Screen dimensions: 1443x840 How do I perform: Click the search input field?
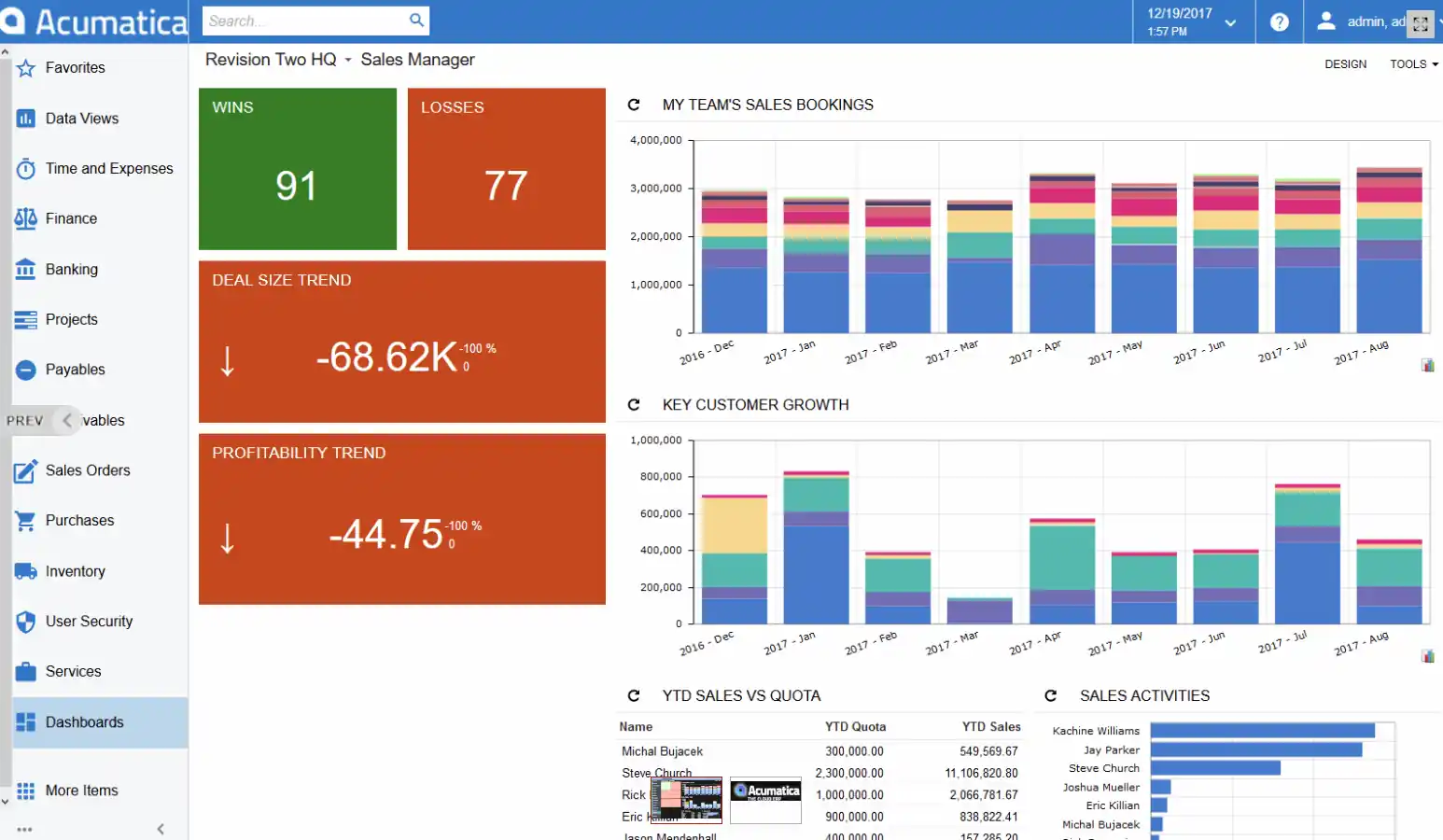coord(305,21)
